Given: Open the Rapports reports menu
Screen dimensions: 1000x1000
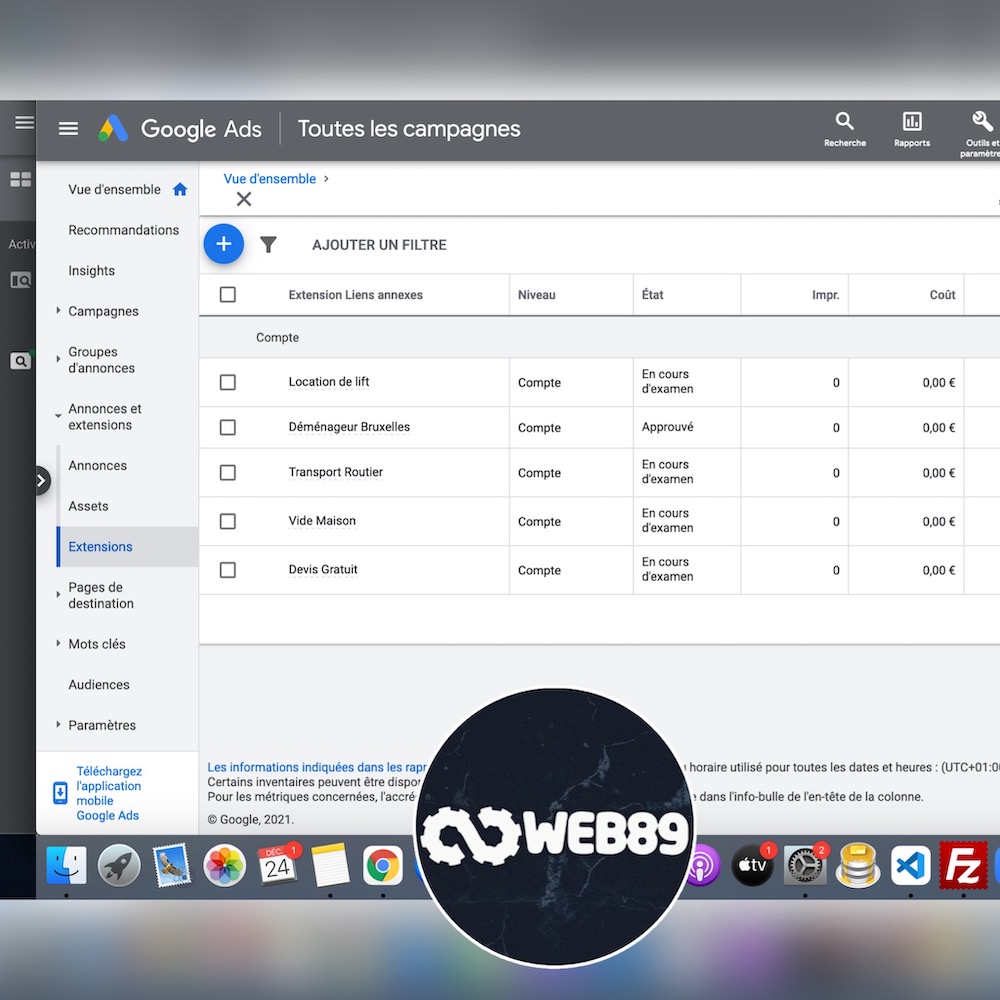Looking at the screenshot, I should point(911,129).
